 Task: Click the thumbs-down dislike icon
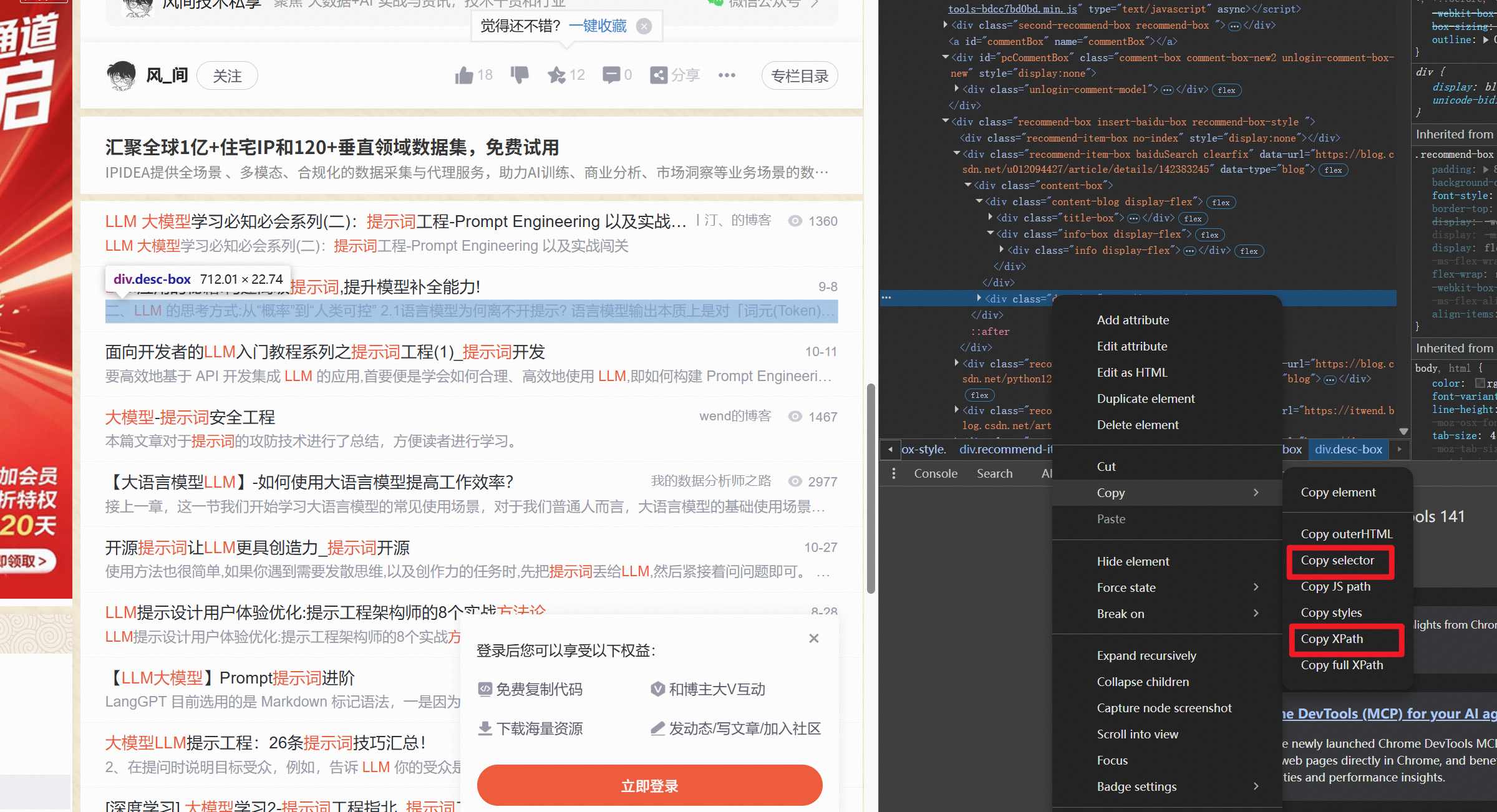(519, 75)
